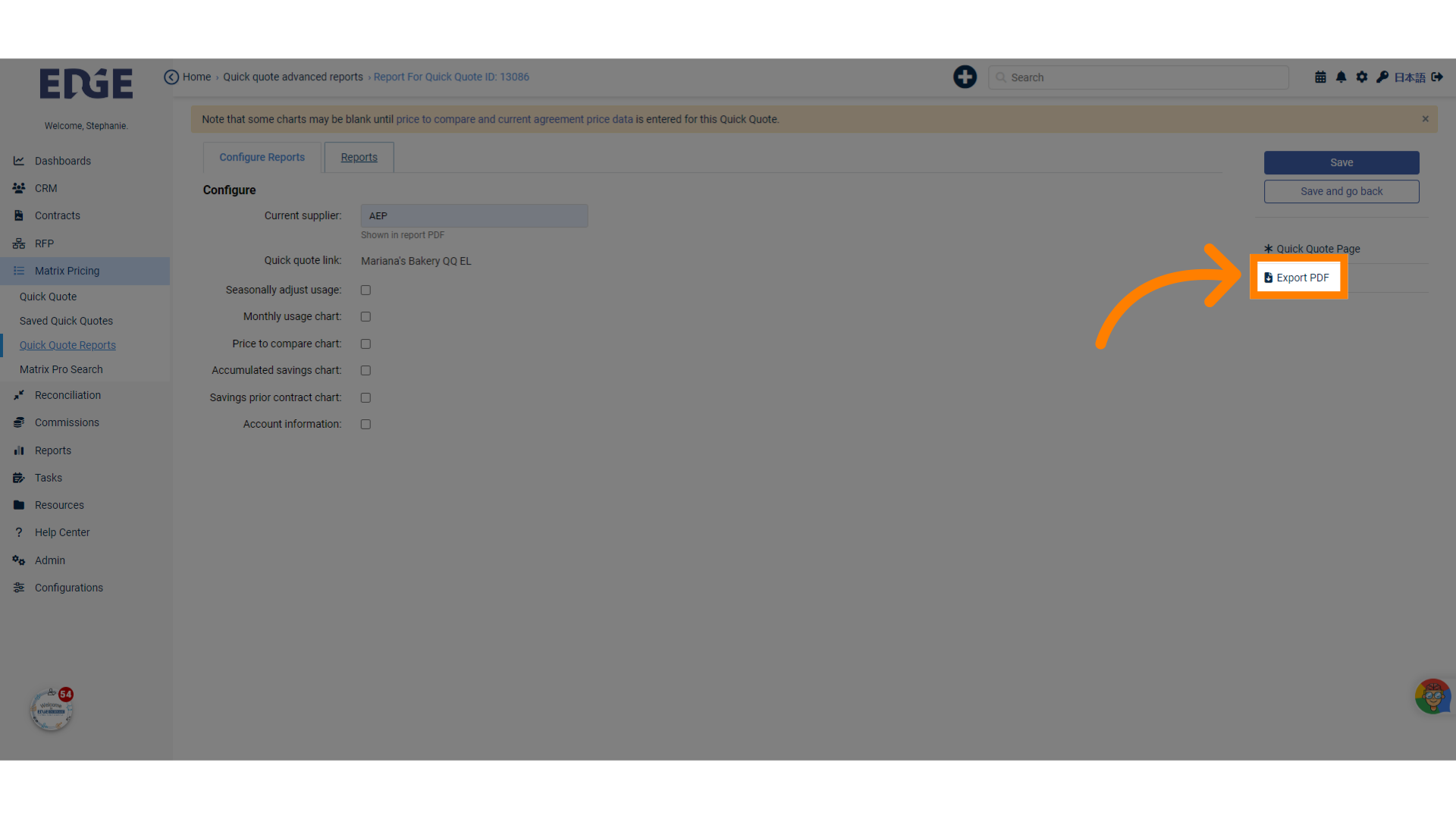Click the back arrow icon beside Home
Screen dimensions: 1456x819
(171, 77)
